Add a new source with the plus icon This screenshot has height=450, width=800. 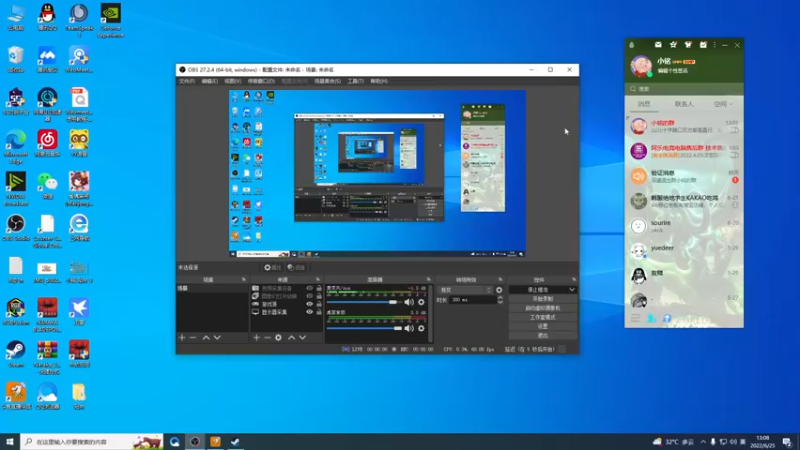(257, 337)
